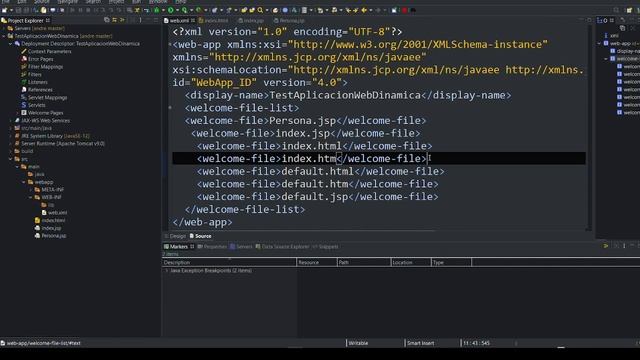Switch to the index.html editor tab
The width and height of the screenshot is (640, 360).
(x=213, y=20)
